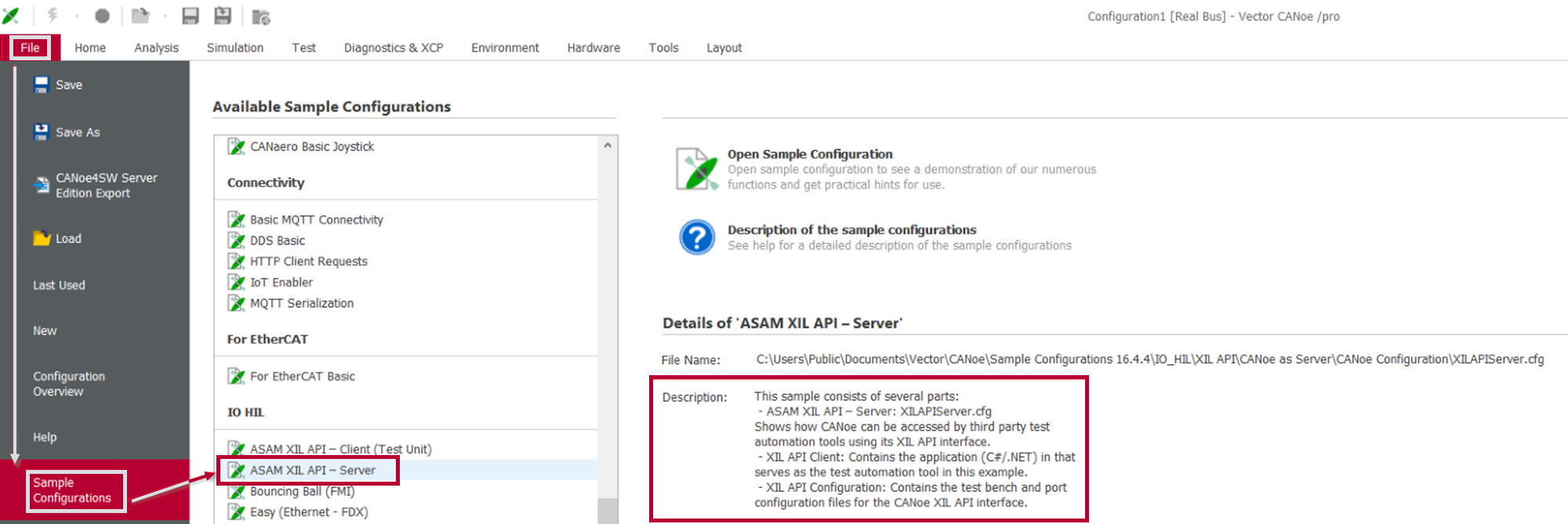The height and width of the screenshot is (524, 1568).
Task: Select Easy (Ethernet - FDX) sample
Action: coord(309,512)
